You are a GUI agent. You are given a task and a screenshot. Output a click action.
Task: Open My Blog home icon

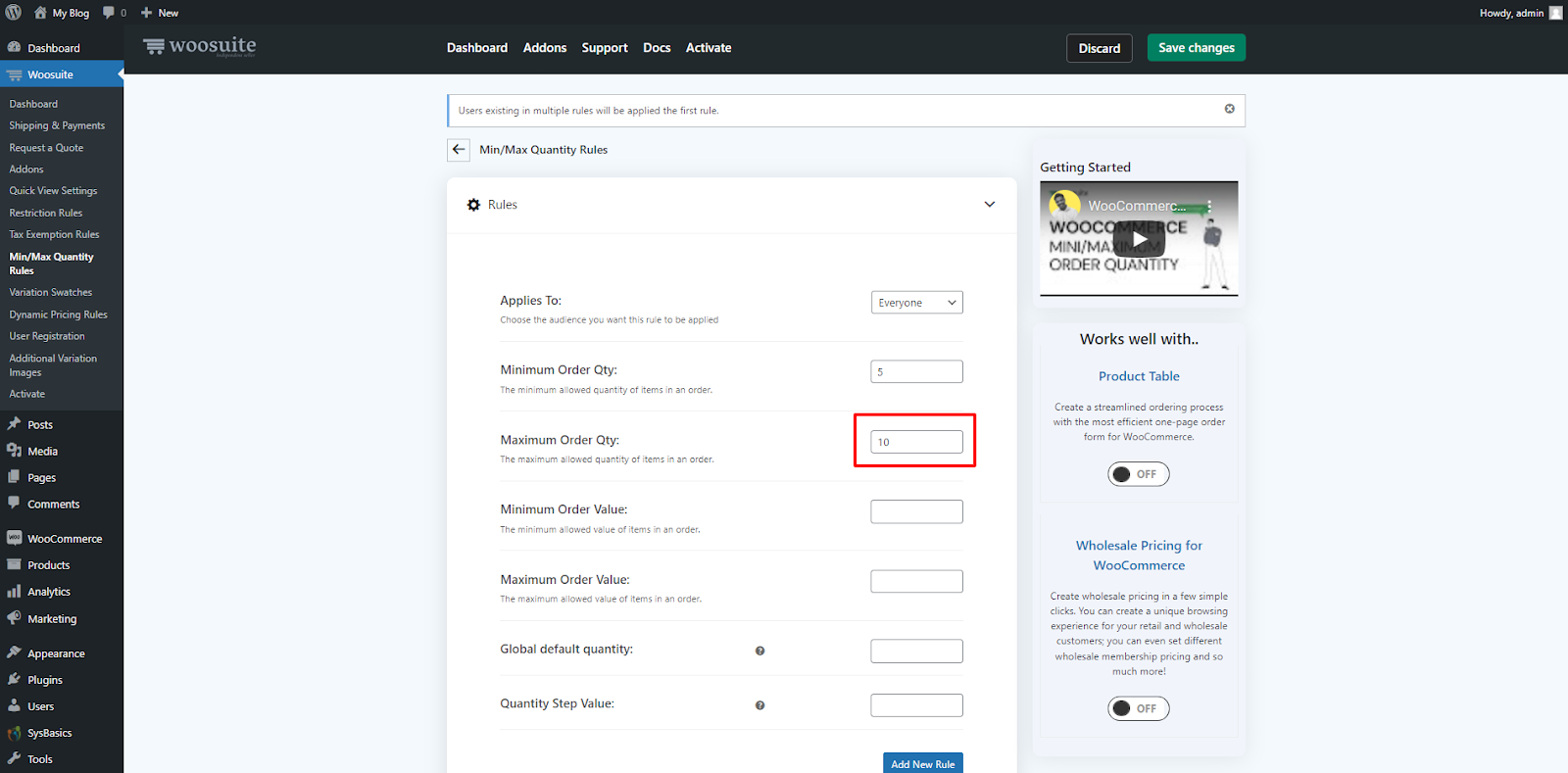click(40, 13)
